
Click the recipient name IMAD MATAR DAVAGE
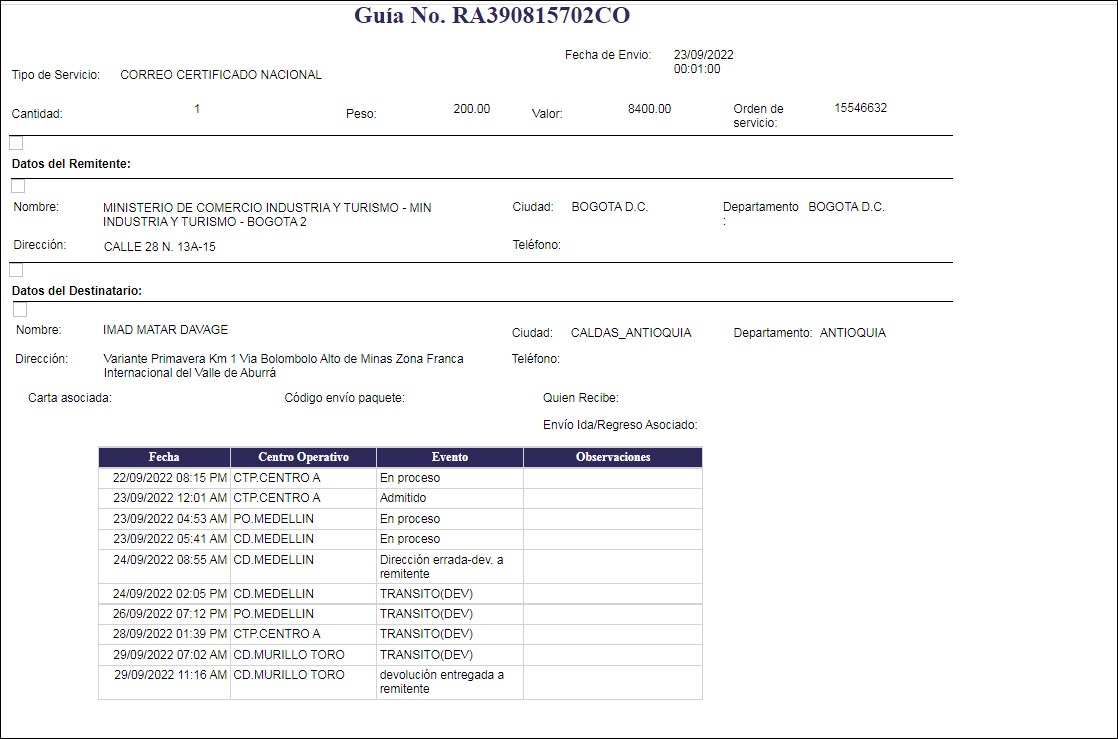pos(165,330)
